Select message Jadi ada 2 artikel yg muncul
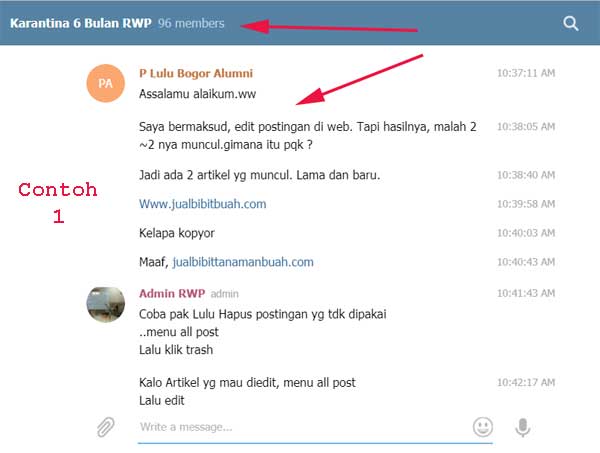The width and height of the screenshot is (600, 453). (259, 175)
